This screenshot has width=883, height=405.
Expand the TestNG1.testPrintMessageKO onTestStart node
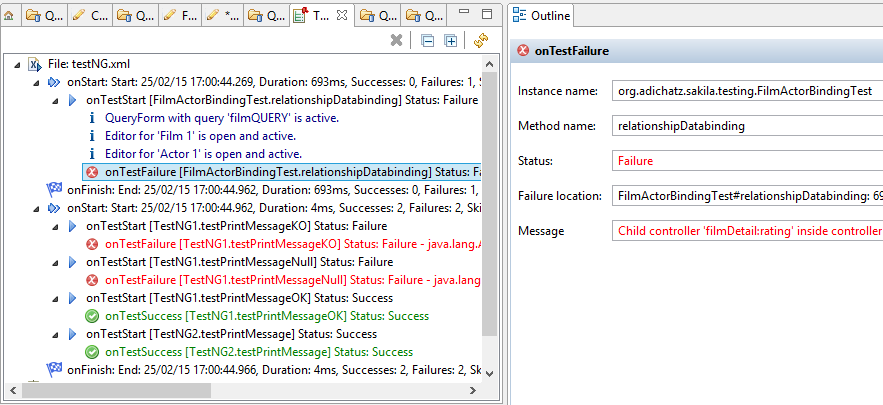coord(57,226)
